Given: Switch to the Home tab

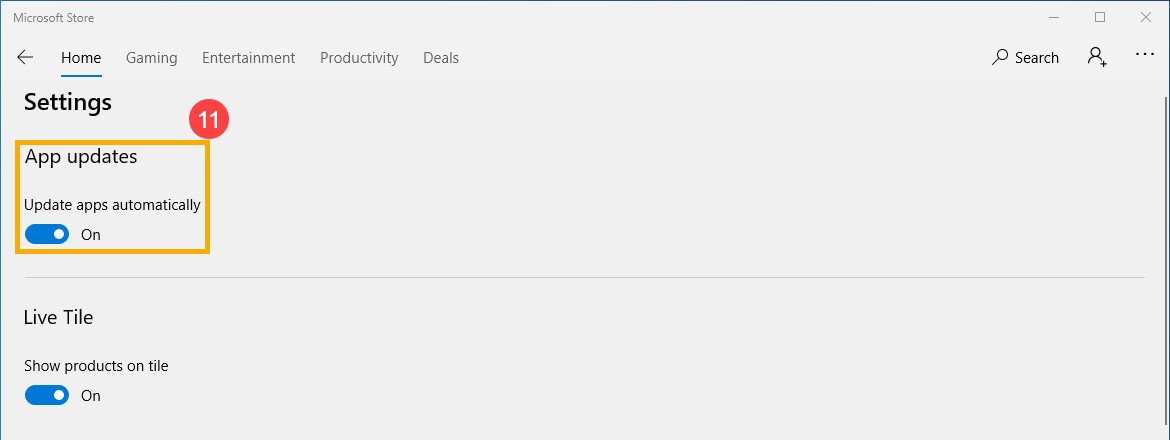Looking at the screenshot, I should click(x=81, y=58).
